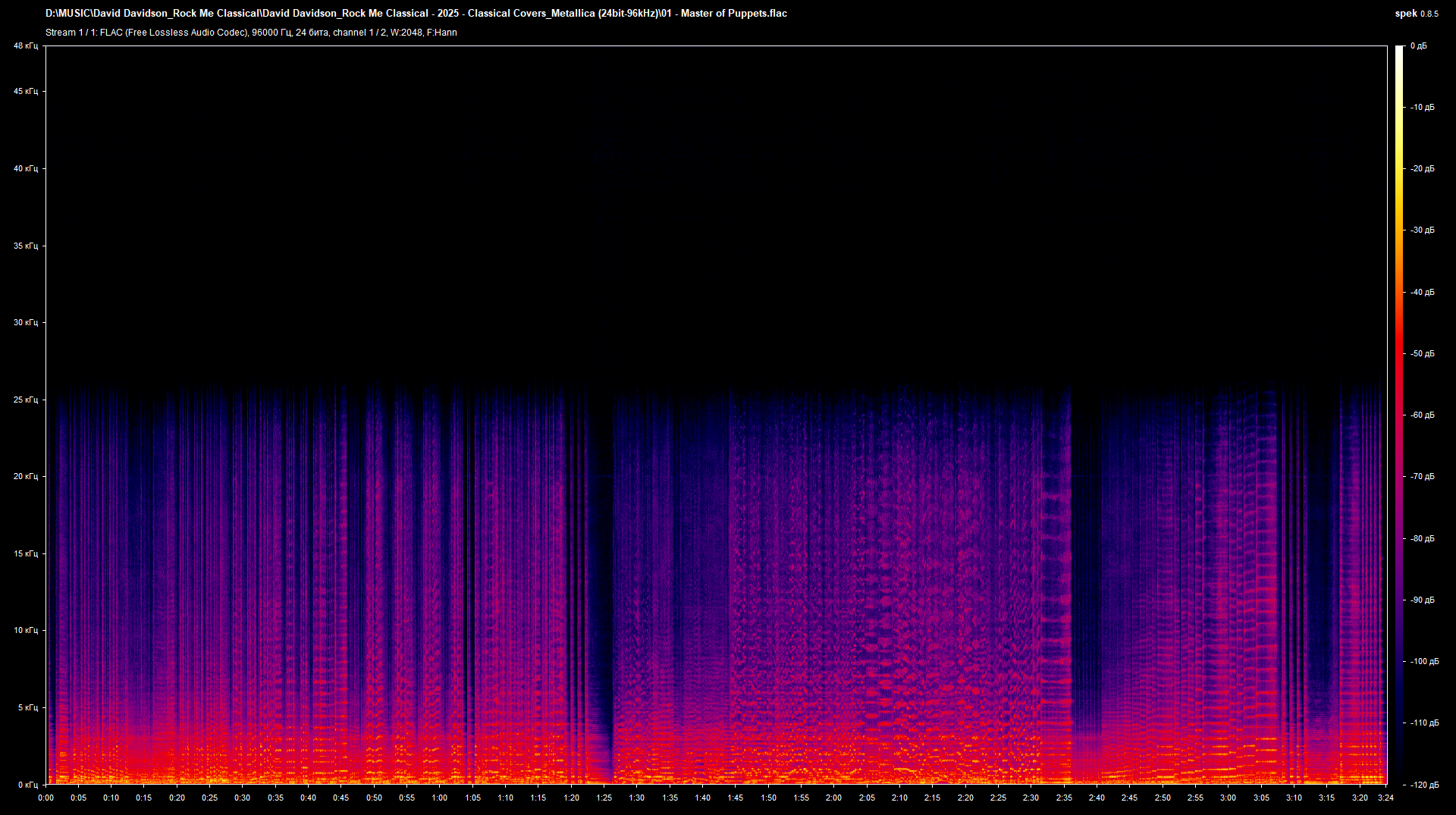
Task: Click the 1:20 time axis label
Action: point(572,798)
